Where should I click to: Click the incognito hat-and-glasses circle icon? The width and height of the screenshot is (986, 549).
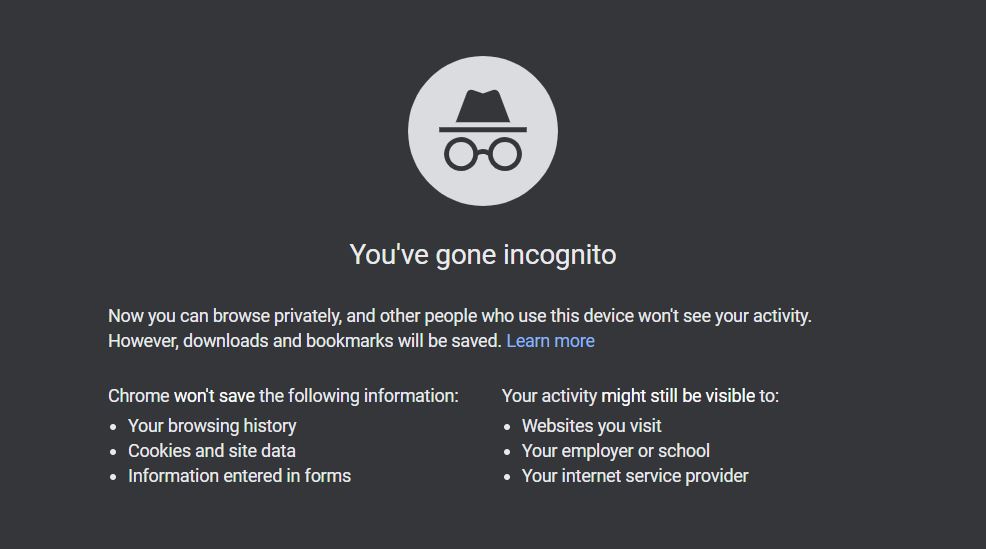pos(483,131)
